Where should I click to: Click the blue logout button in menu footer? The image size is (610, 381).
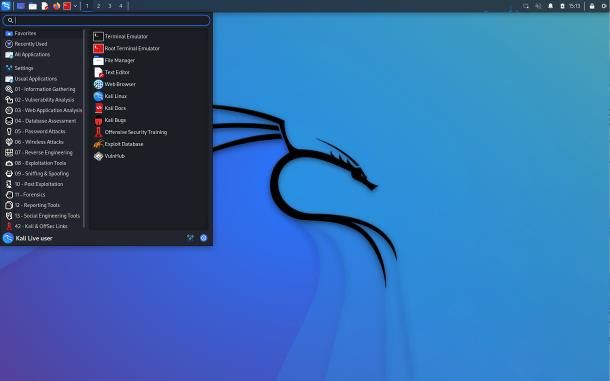203,238
